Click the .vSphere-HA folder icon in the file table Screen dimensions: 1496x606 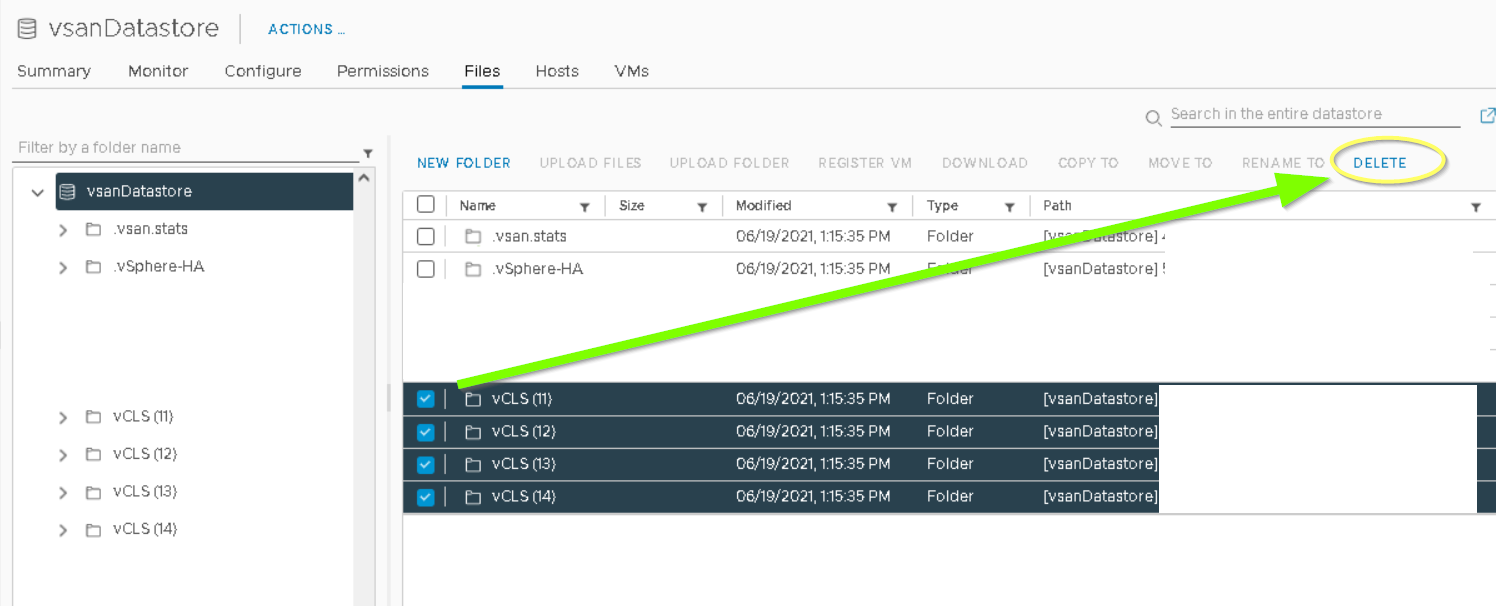(473, 269)
